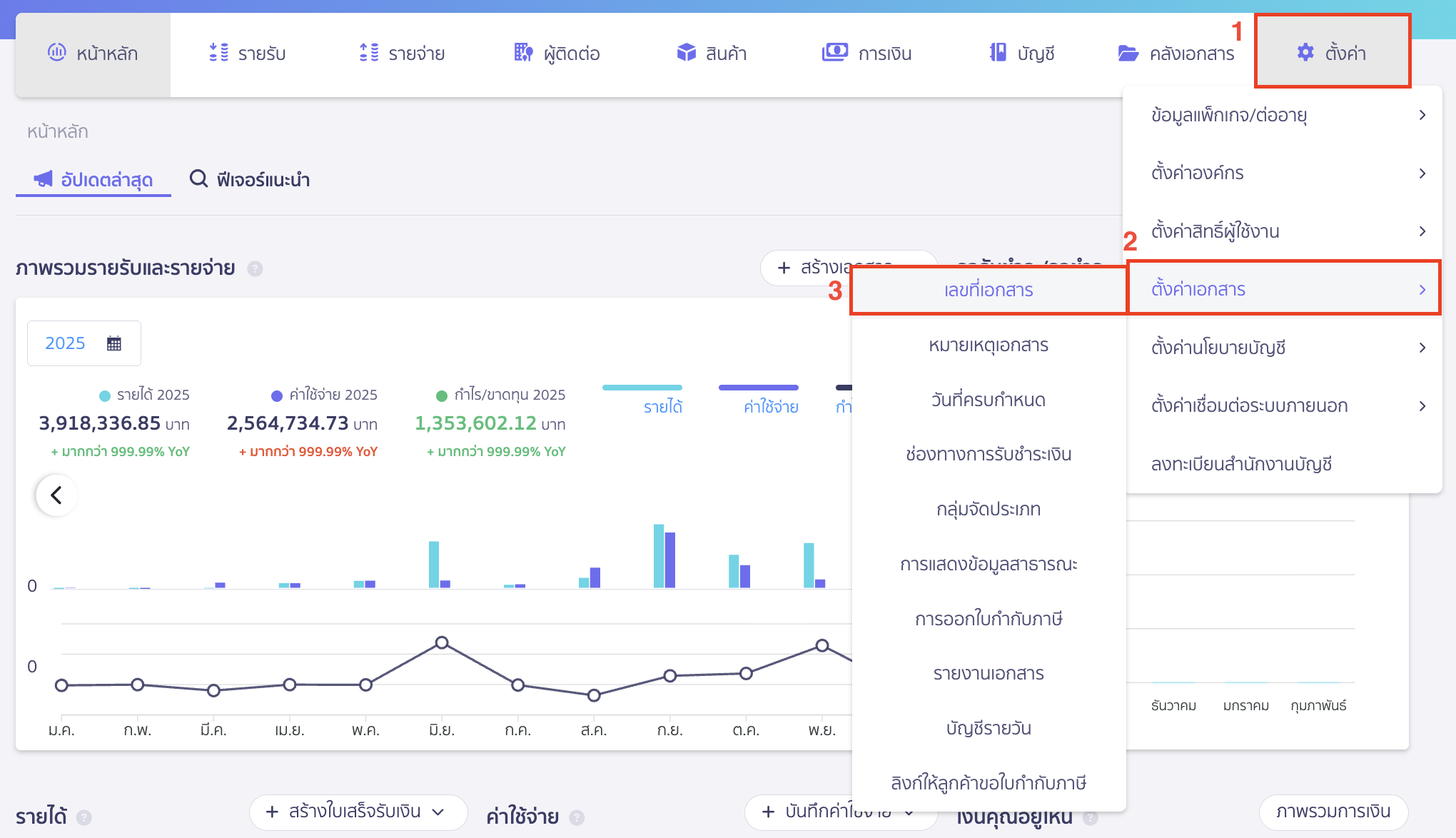The image size is (1456, 838).
Task: Expand the บันทึกค่าใช้จ่าย dropdown
Action: 909,812
